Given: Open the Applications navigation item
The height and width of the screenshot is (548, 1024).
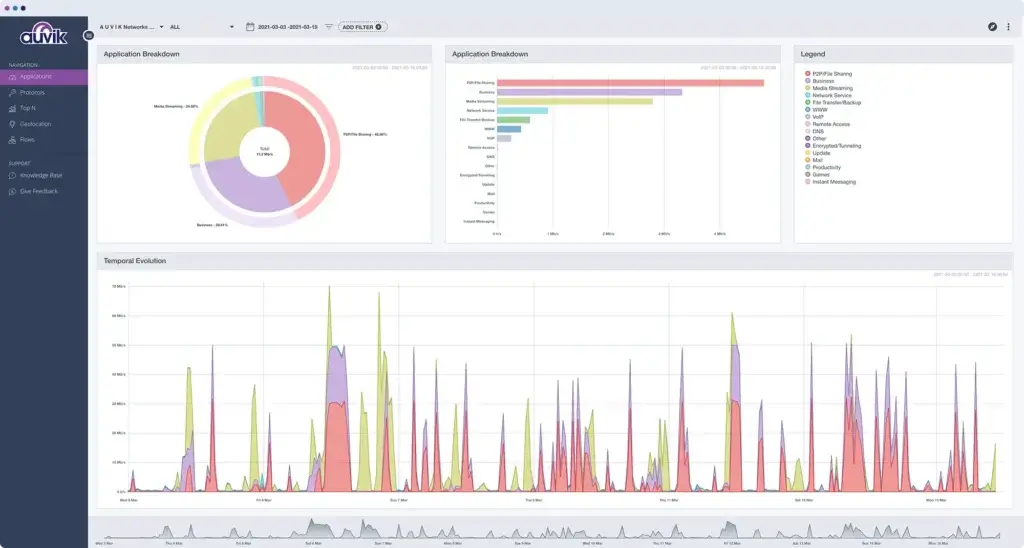Looking at the screenshot, I should point(44,77).
